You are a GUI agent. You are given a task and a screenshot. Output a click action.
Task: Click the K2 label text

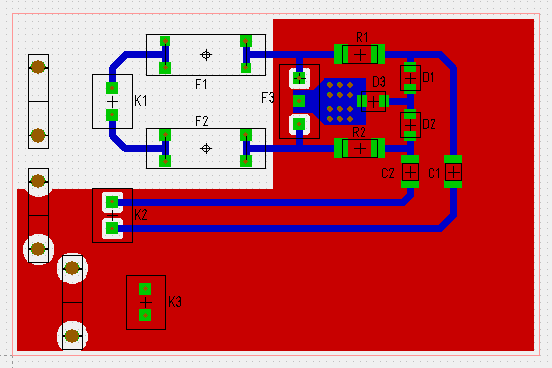140,214
